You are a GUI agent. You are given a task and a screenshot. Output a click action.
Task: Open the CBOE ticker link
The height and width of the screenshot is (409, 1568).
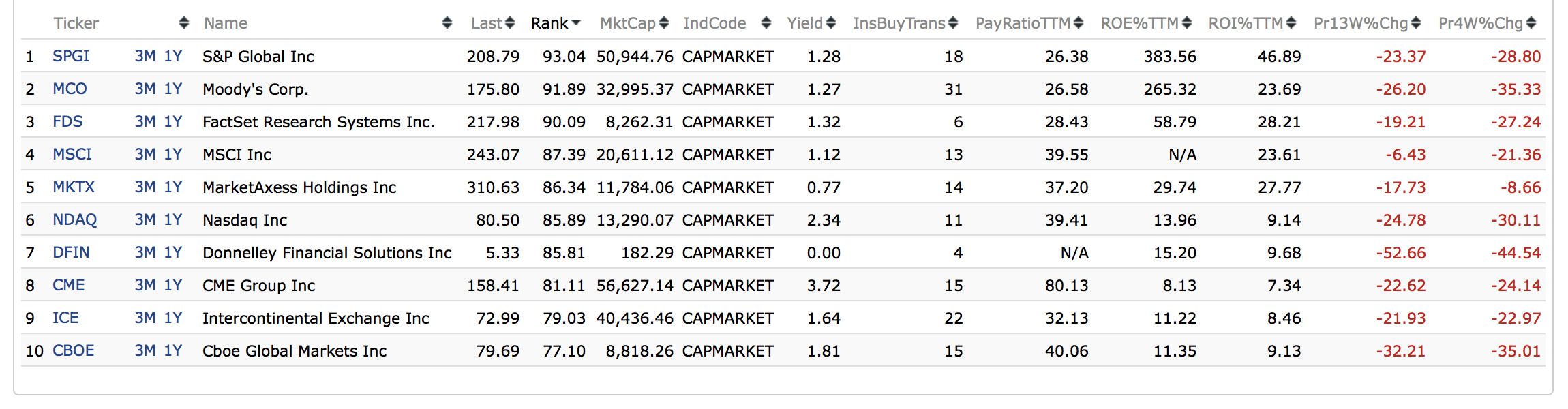point(74,350)
